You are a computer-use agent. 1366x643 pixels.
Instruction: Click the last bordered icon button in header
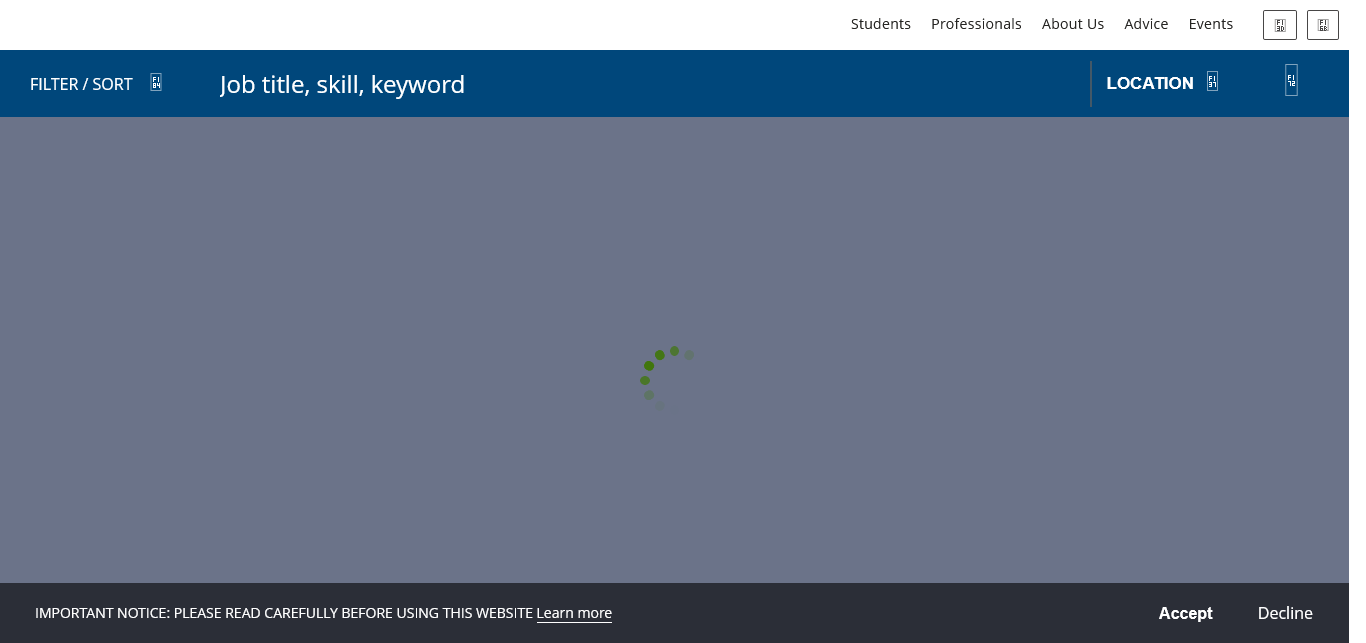(x=1322, y=25)
